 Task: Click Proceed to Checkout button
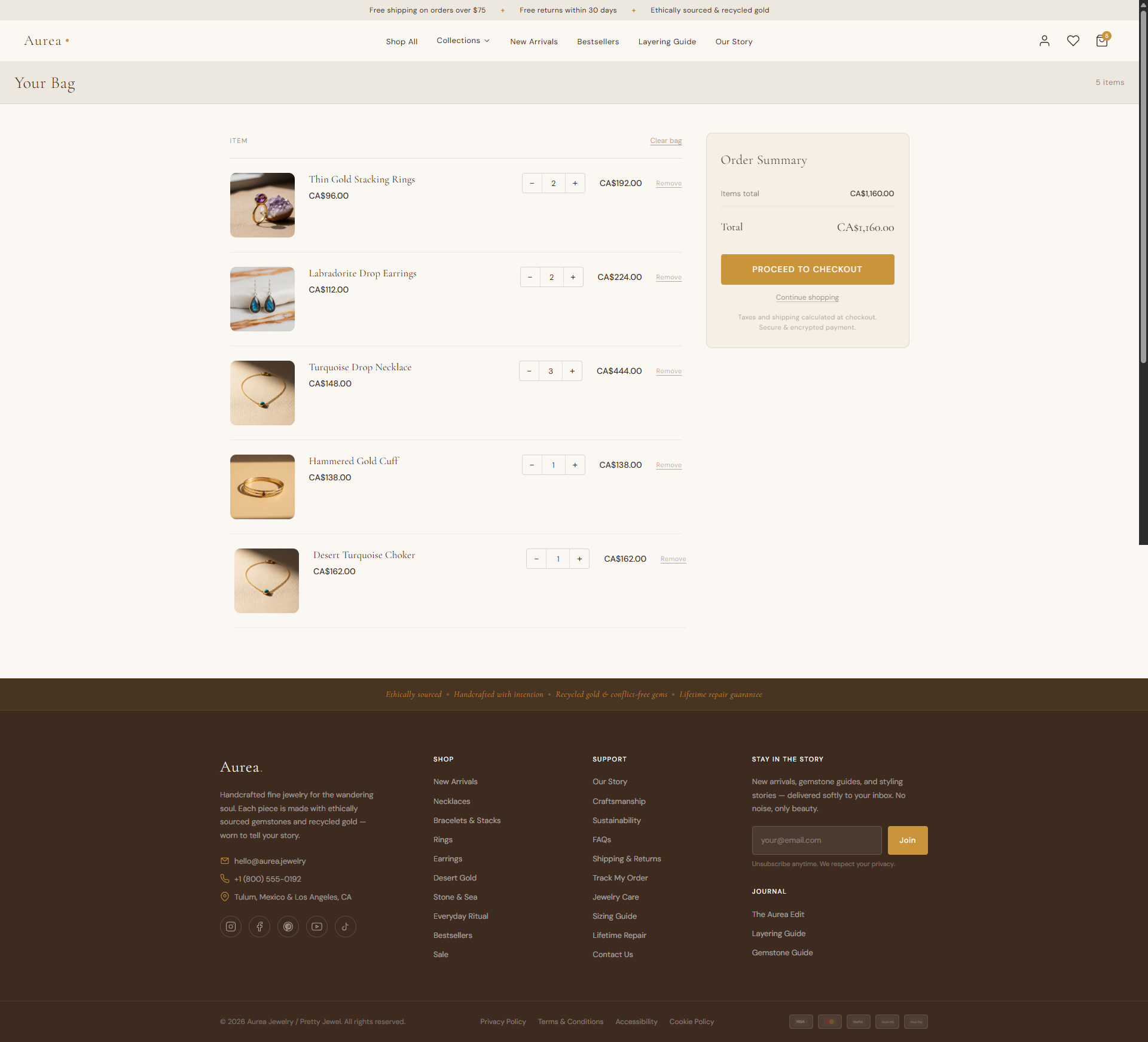pyautogui.click(x=807, y=269)
